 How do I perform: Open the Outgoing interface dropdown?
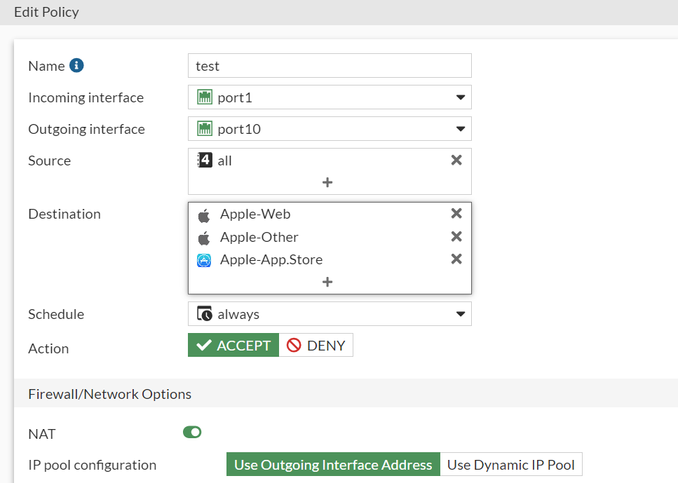[460, 129]
